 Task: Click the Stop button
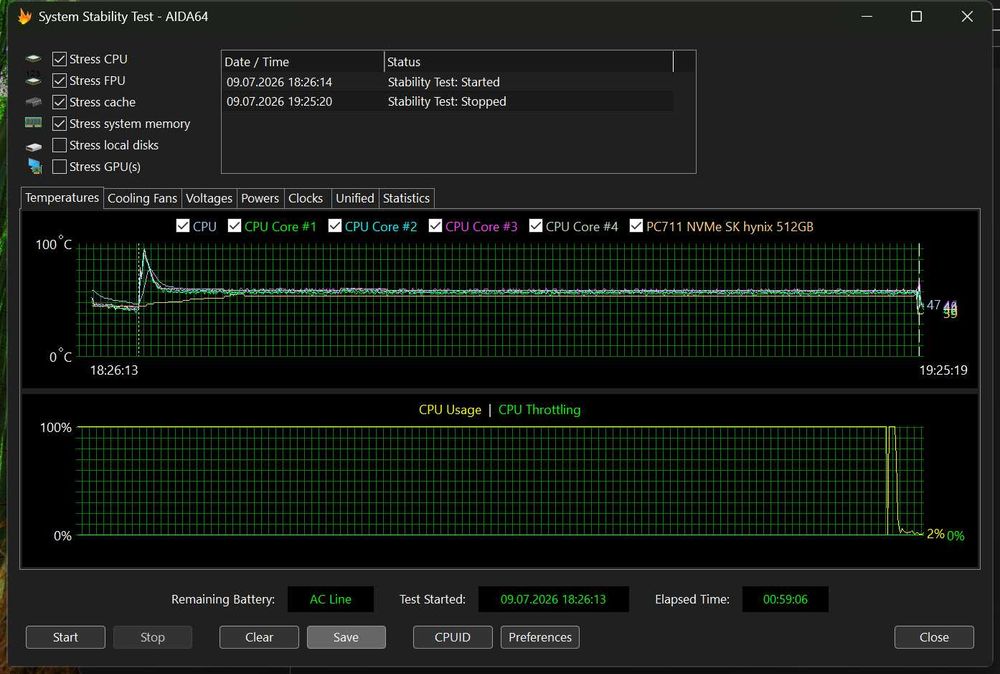(152, 637)
